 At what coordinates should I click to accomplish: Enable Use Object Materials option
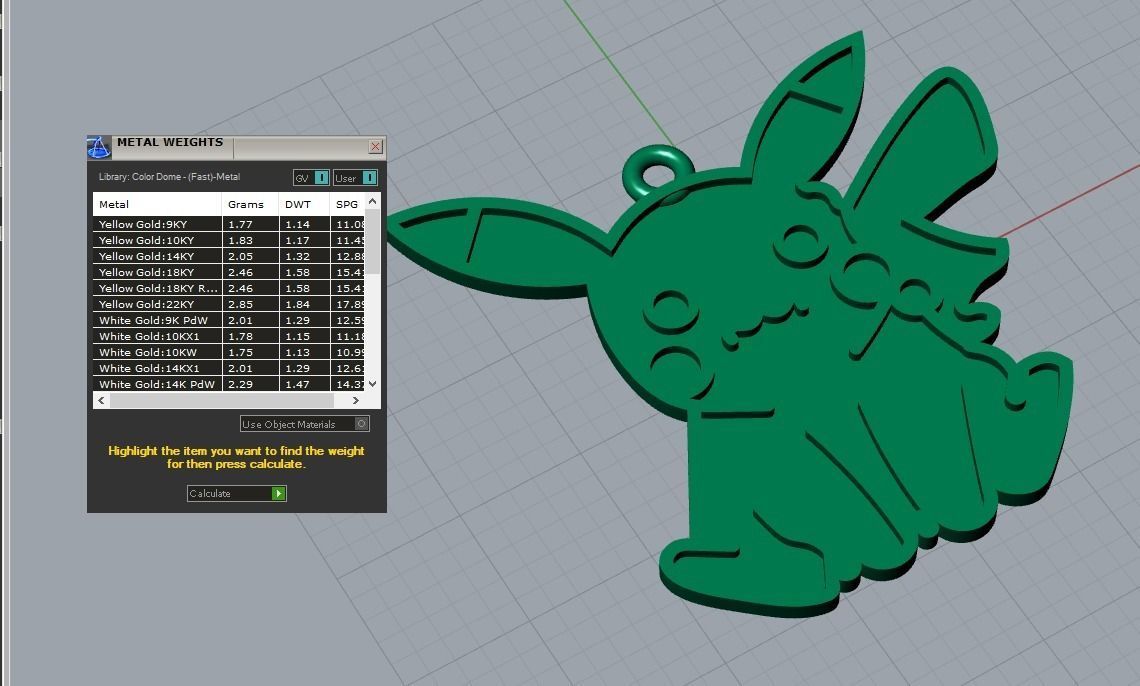(x=305, y=424)
